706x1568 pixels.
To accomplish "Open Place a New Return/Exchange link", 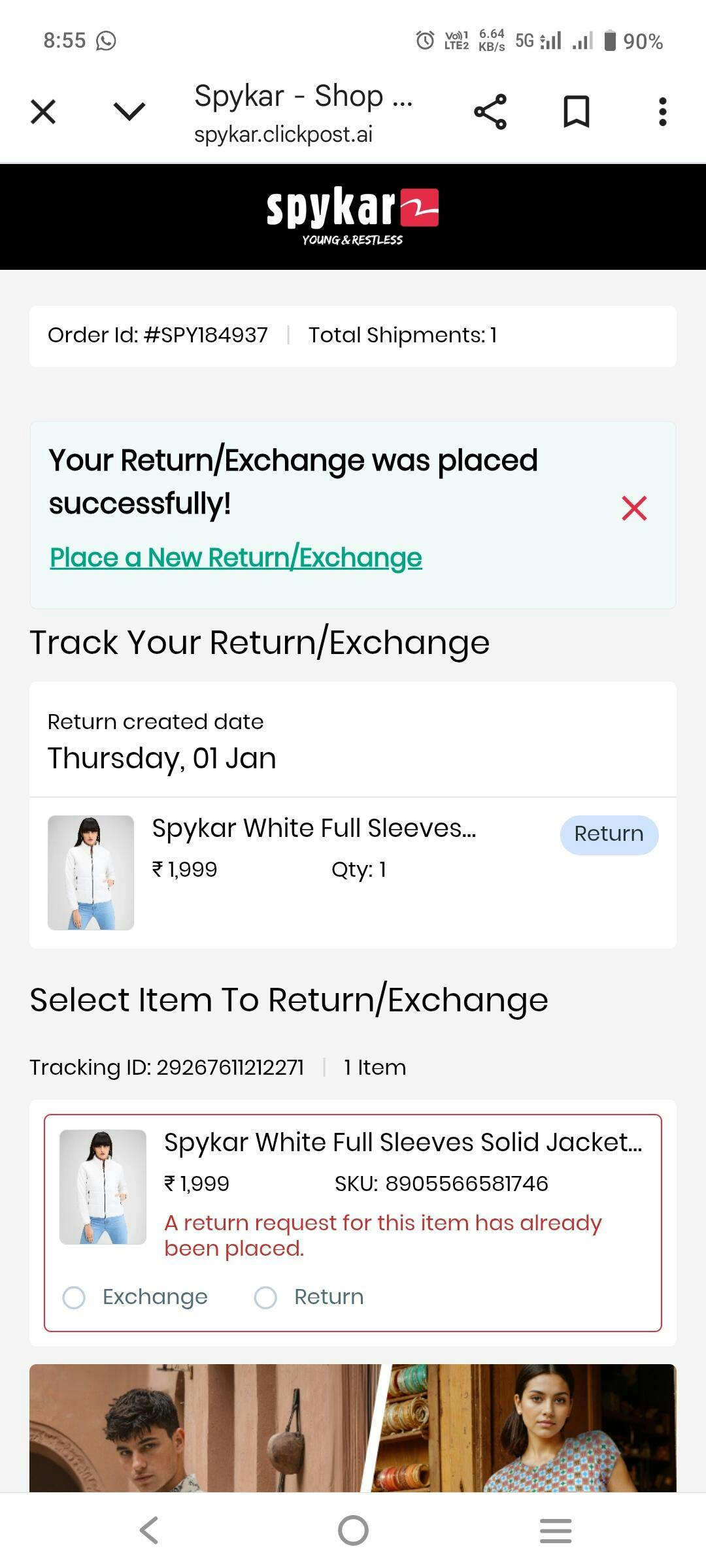I will tap(236, 558).
